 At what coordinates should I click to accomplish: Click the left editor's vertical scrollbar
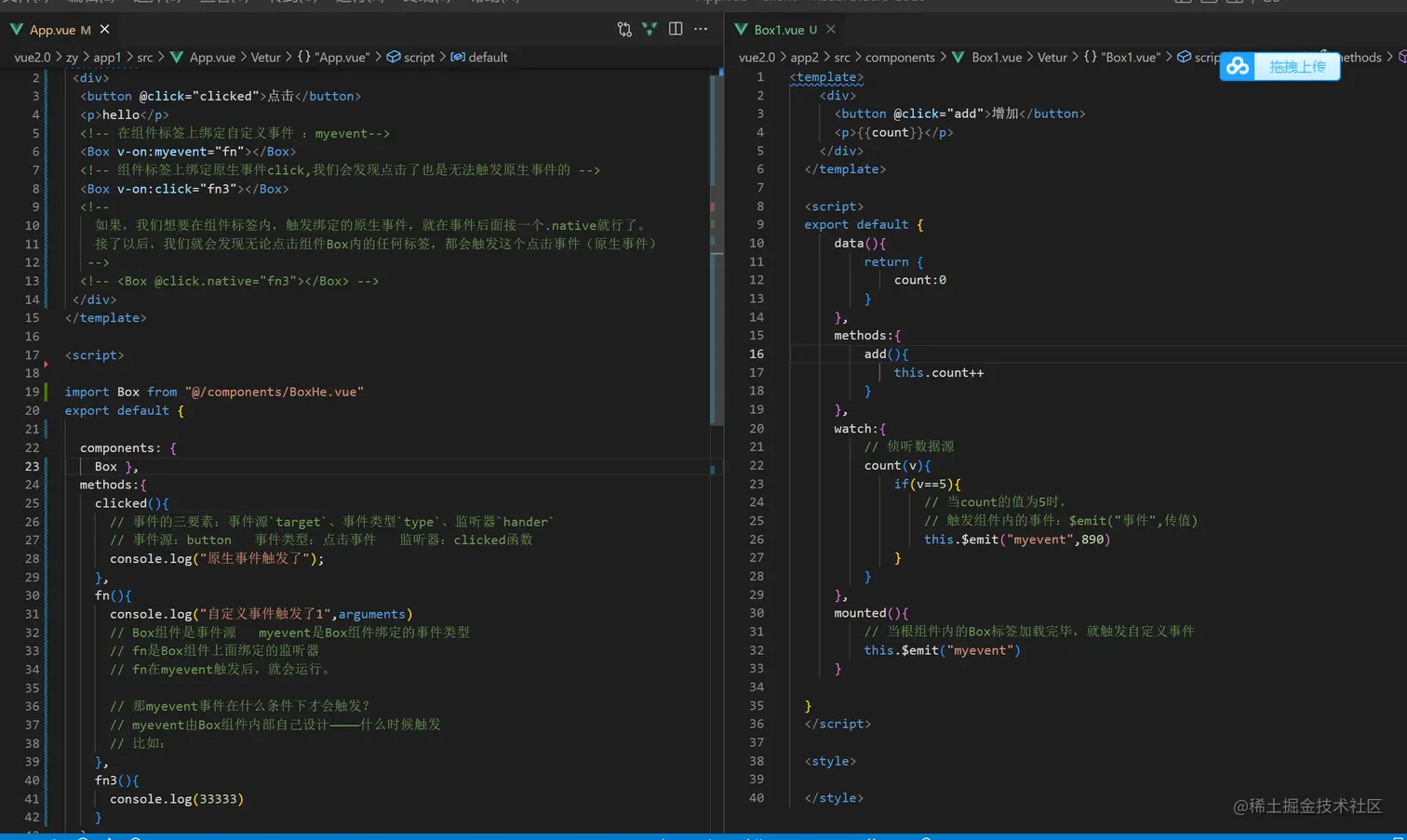click(716, 251)
